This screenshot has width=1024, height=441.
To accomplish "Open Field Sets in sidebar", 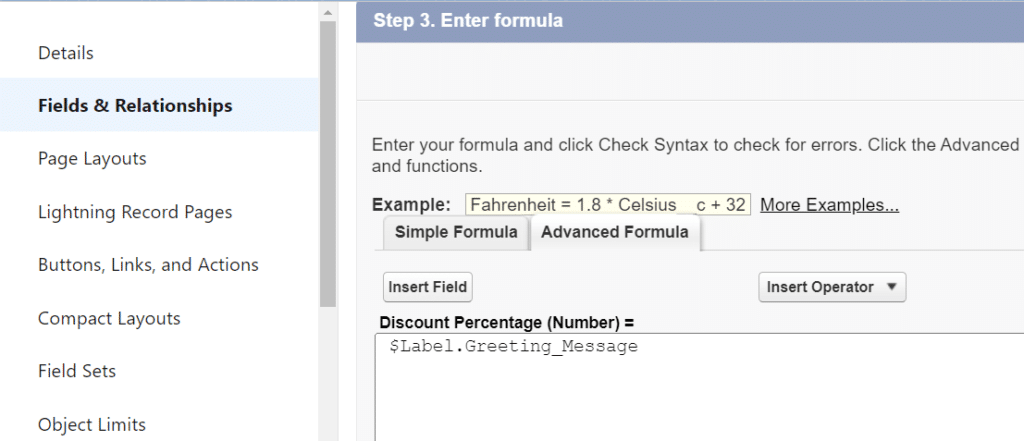I will click(x=77, y=371).
